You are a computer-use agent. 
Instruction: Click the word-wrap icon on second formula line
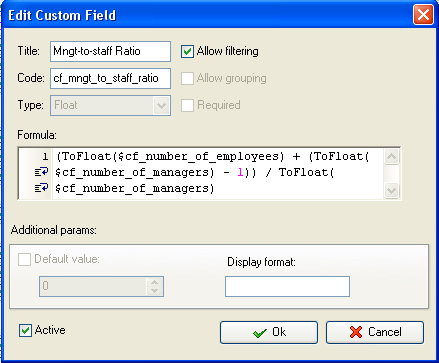point(42,172)
